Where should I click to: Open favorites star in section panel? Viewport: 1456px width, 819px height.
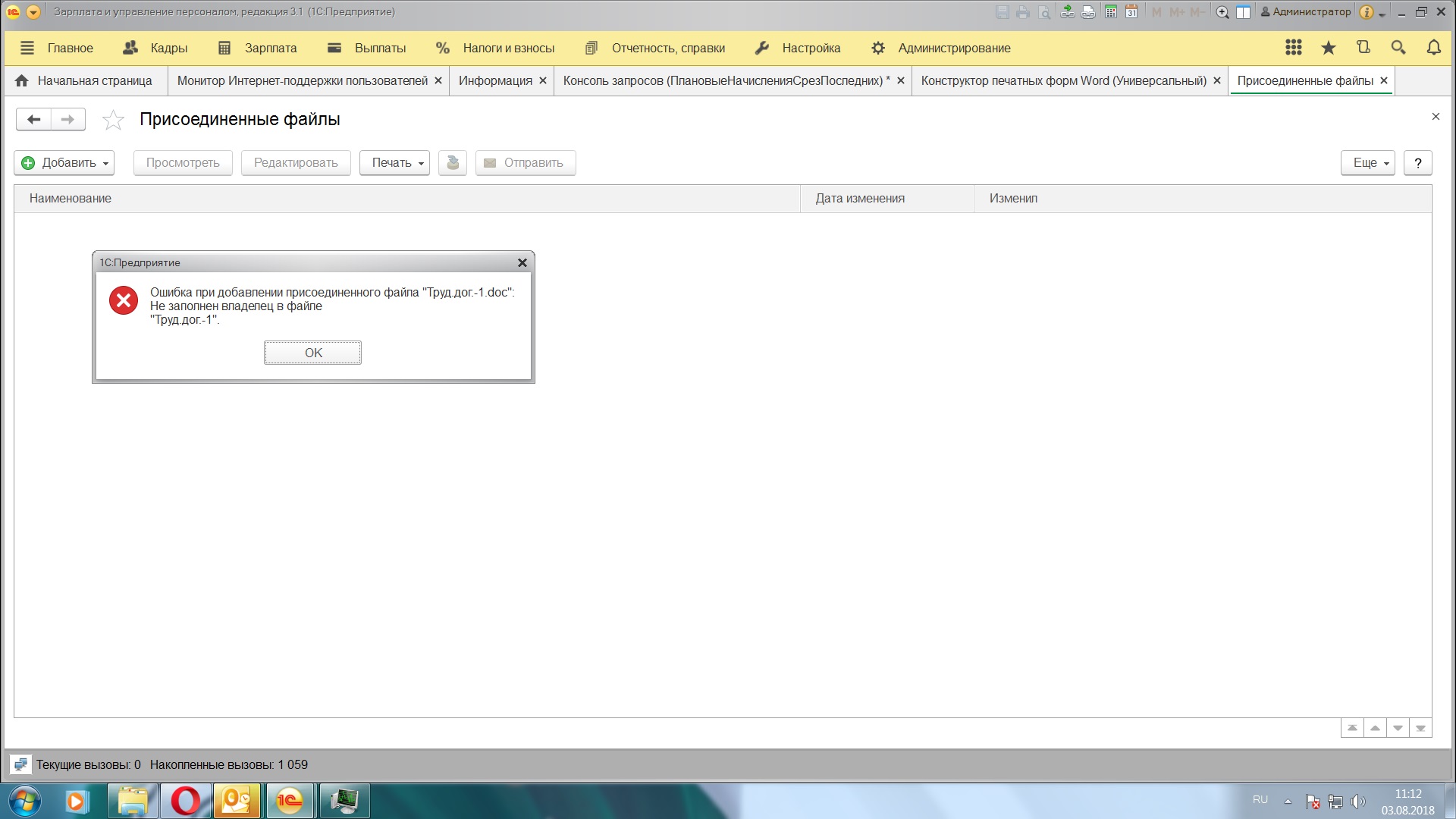tap(1329, 48)
